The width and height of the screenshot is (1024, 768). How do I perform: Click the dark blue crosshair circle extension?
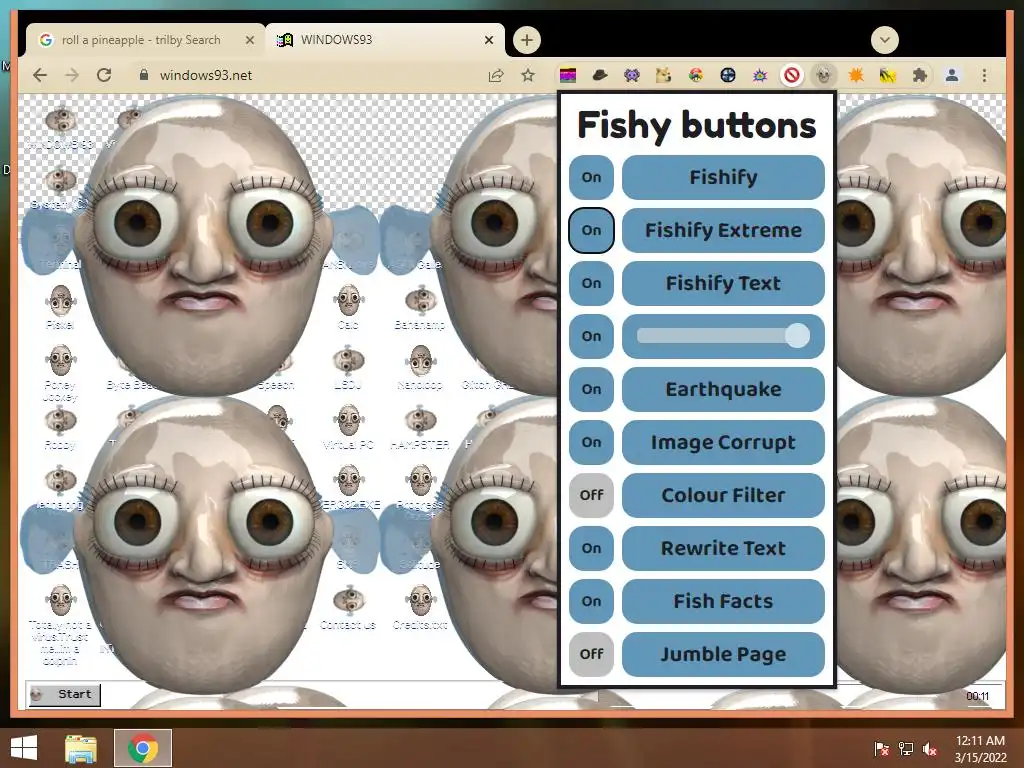coord(728,76)
